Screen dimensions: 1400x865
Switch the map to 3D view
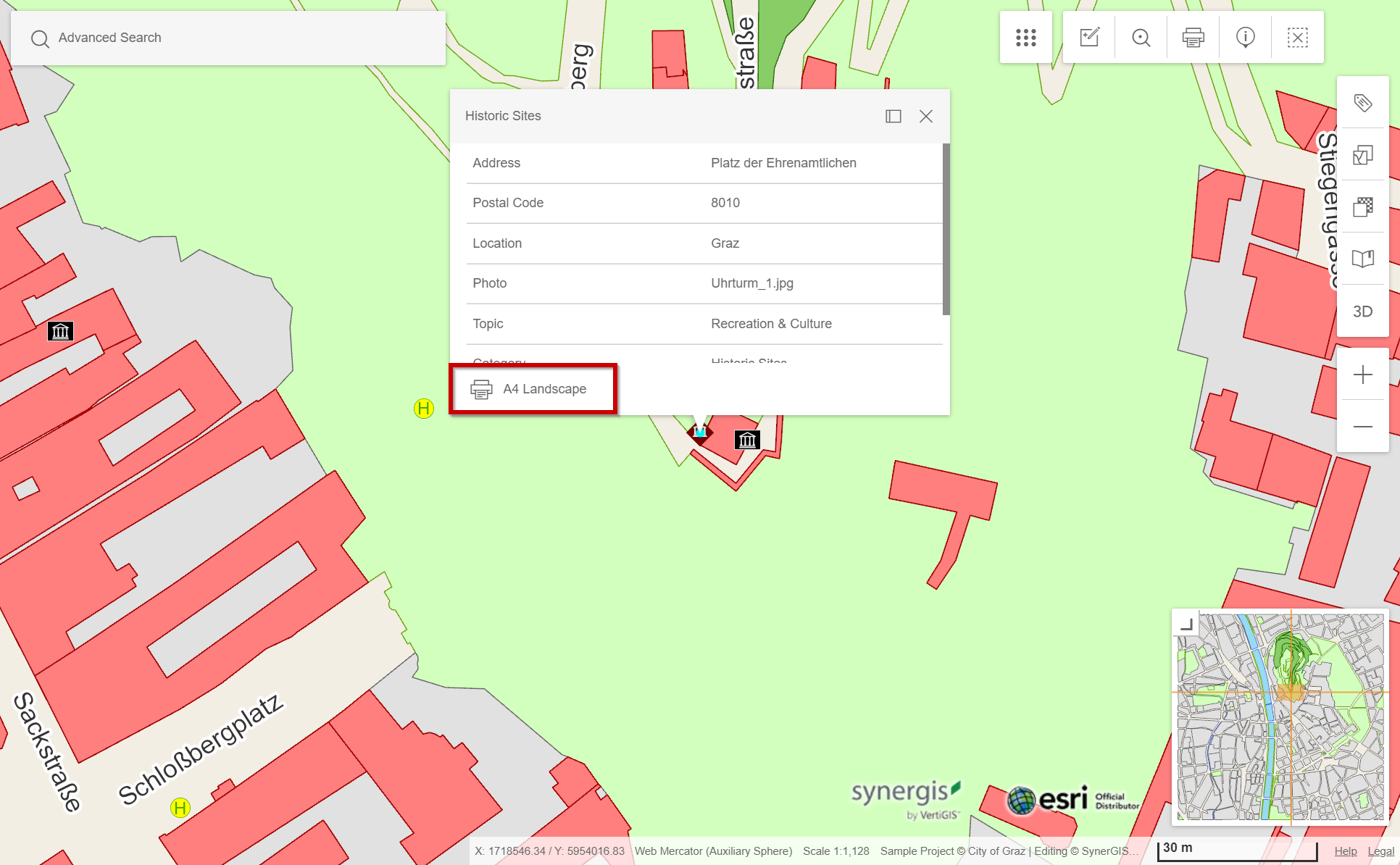tap(1363, 311)
